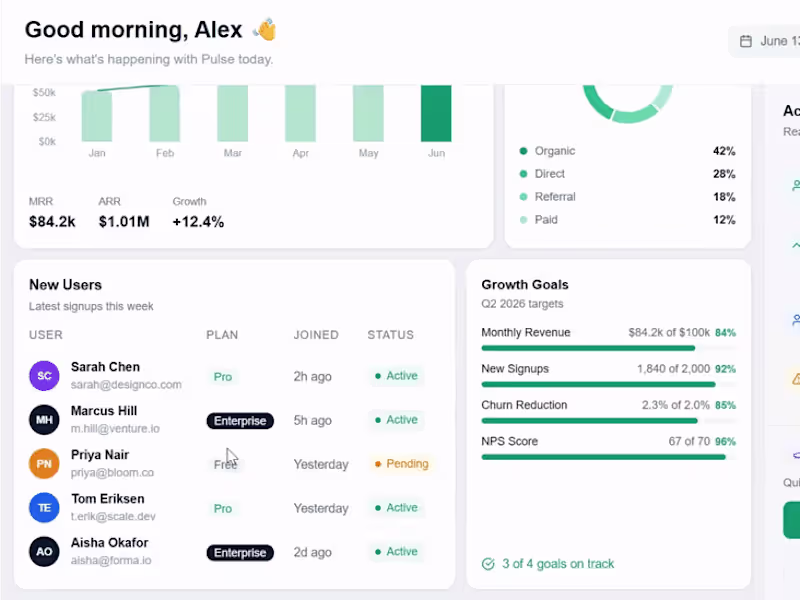Click the MRR value $84.2k

tap(52, 222)
